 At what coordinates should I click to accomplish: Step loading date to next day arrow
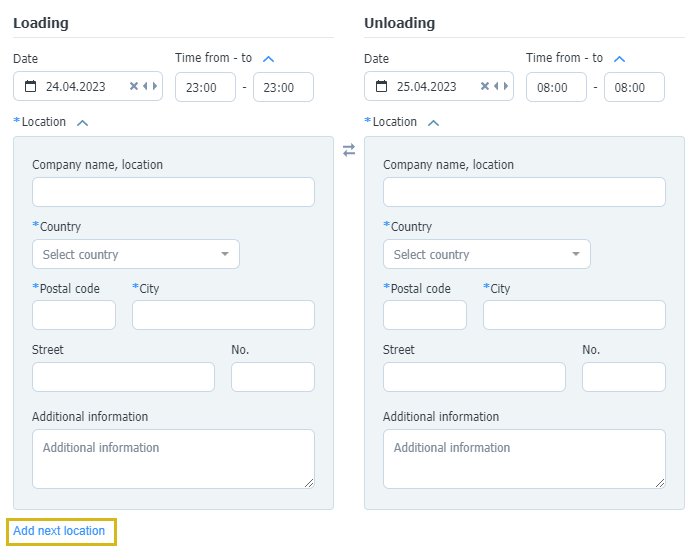tap(154, 86)
